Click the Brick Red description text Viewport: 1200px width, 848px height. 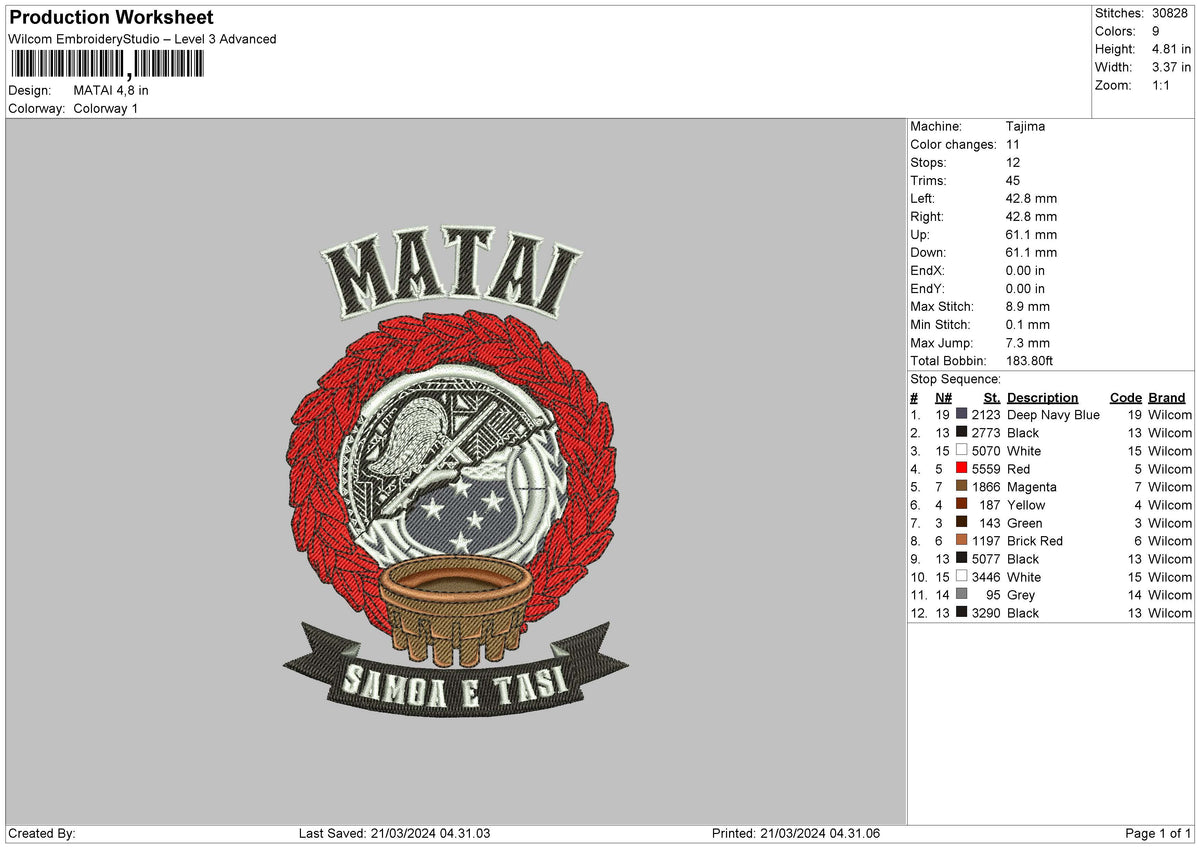tap(1035, 541)
